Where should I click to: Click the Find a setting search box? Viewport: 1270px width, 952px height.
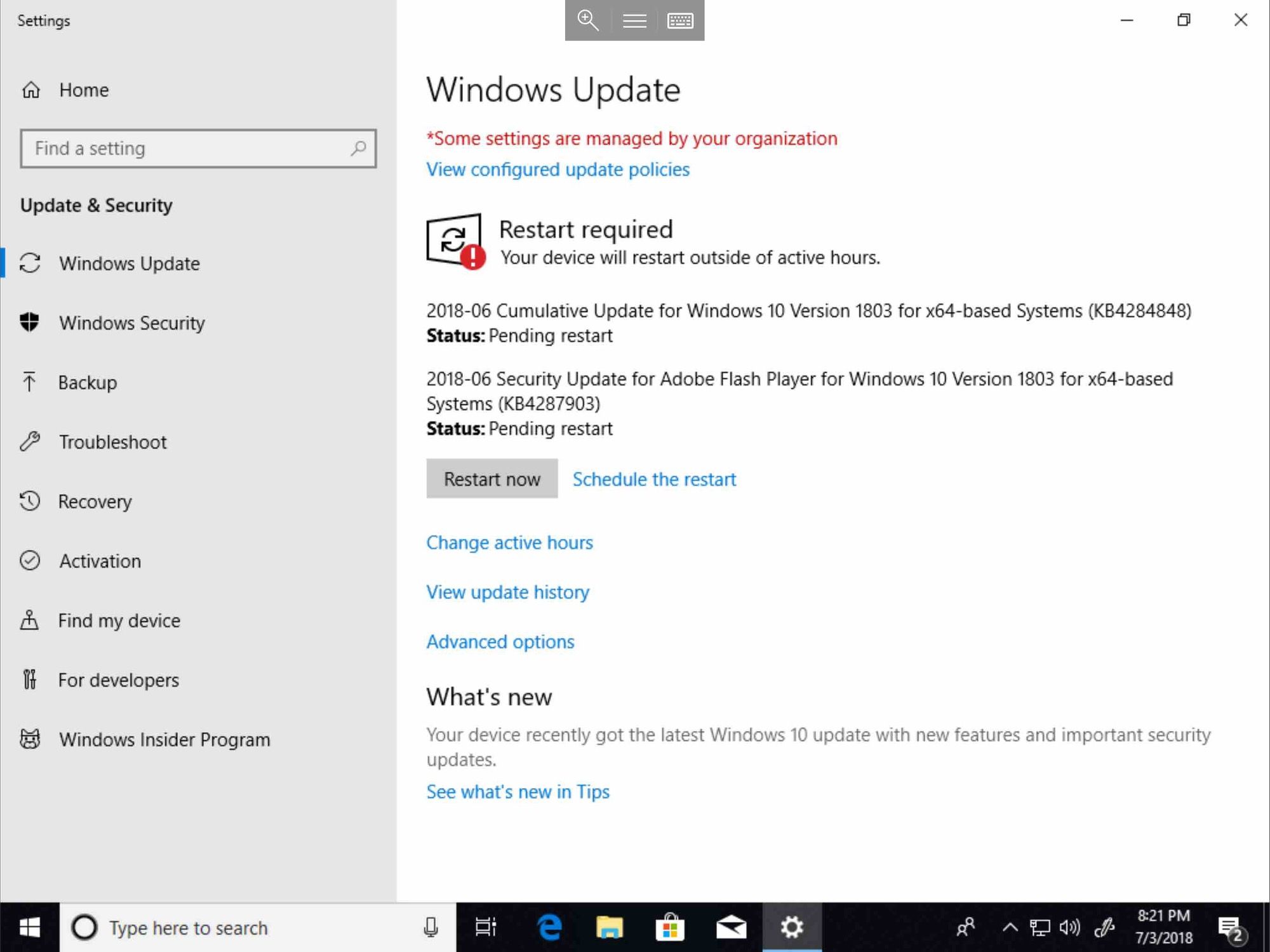(198, 149)
